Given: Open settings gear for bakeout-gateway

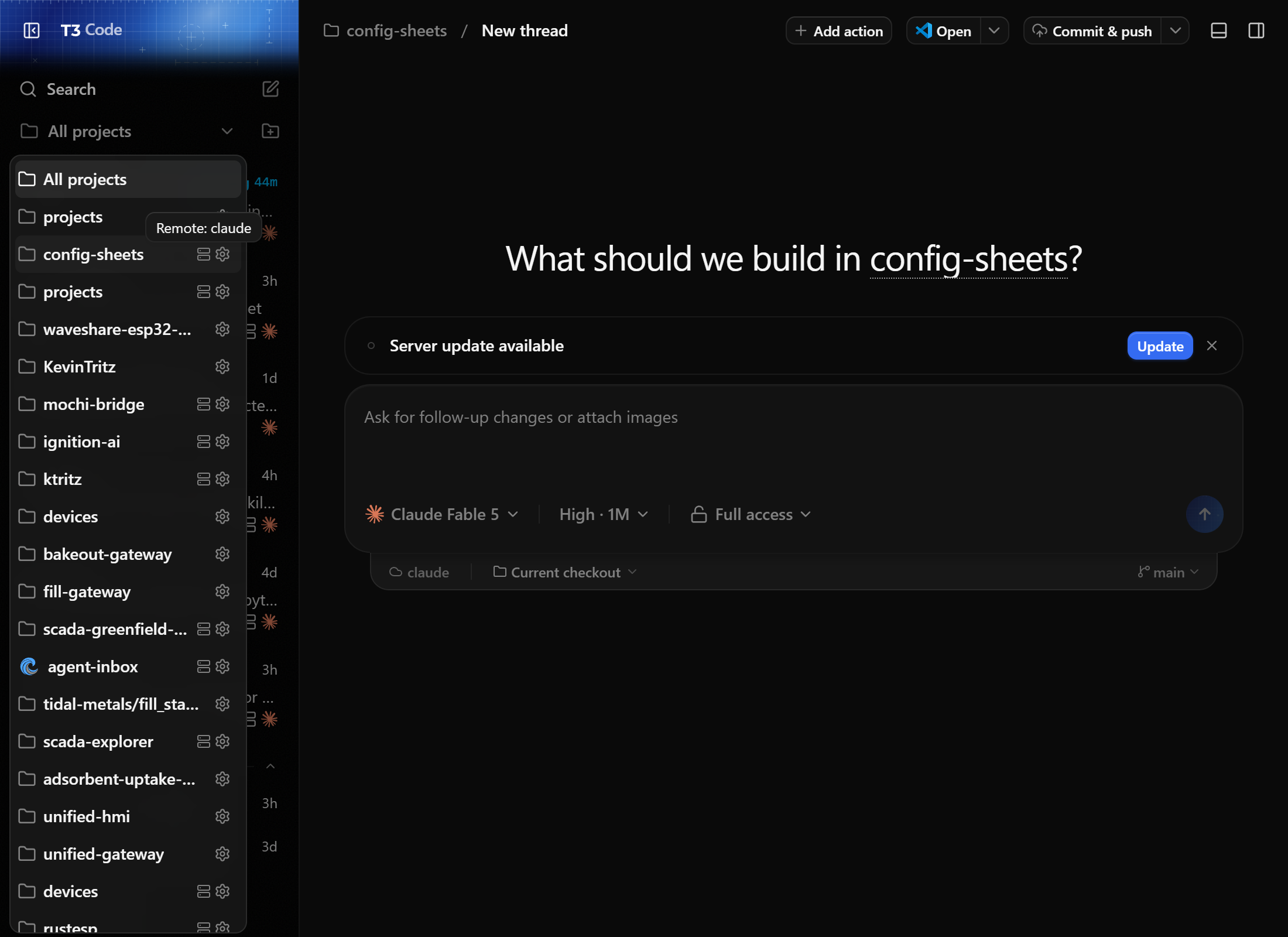Looking at the screenshot, I should [x=222, y=554].
